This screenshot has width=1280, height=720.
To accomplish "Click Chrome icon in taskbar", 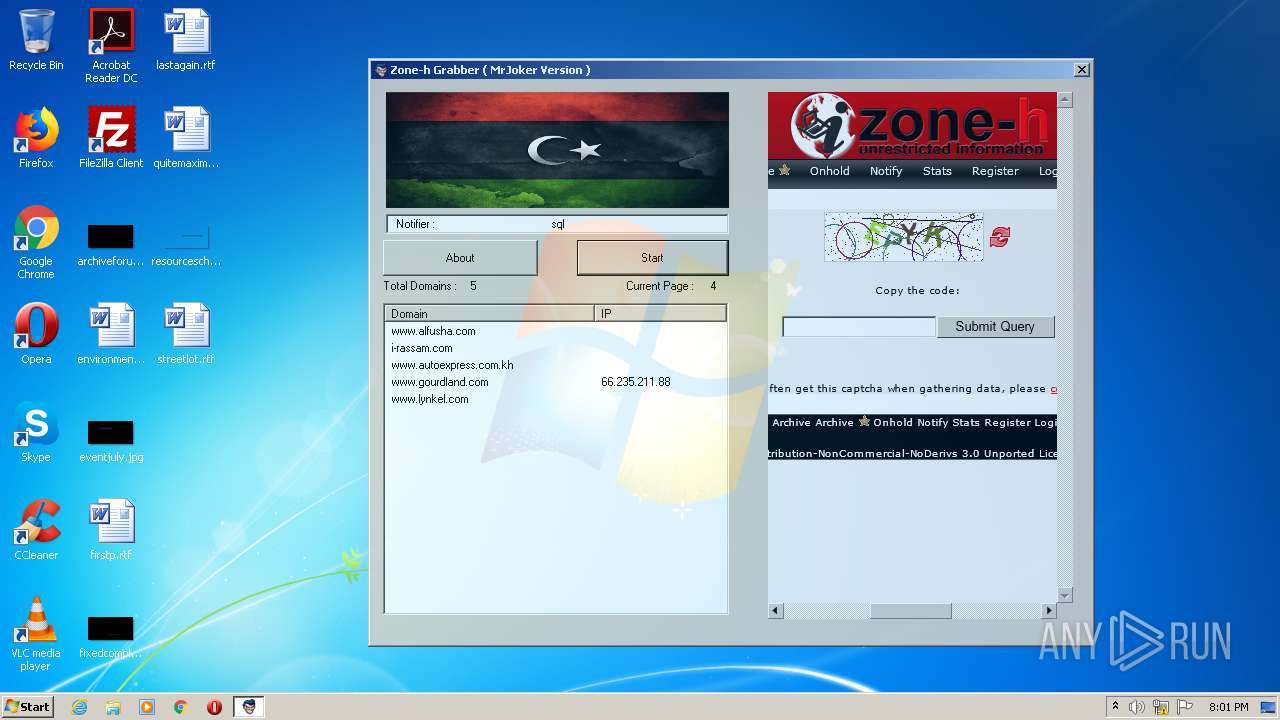I will 180,707.
